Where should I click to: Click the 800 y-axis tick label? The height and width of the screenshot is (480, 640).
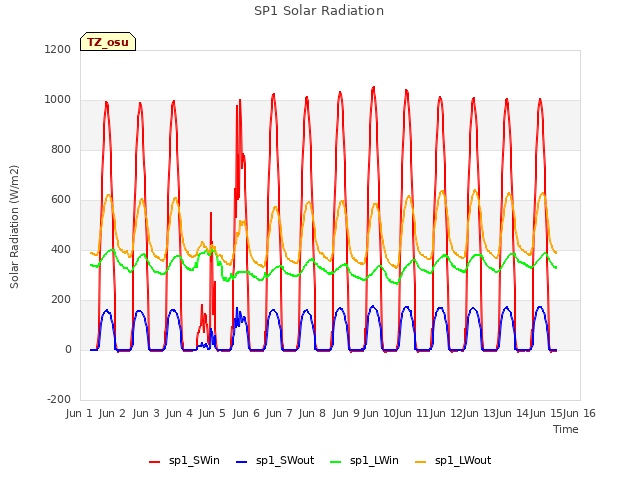point(61,149)
